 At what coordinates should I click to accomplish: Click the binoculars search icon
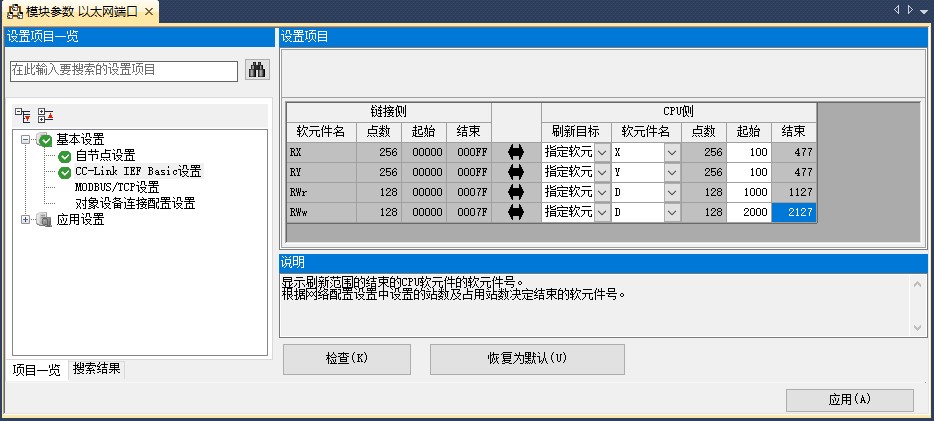(257, 70)
